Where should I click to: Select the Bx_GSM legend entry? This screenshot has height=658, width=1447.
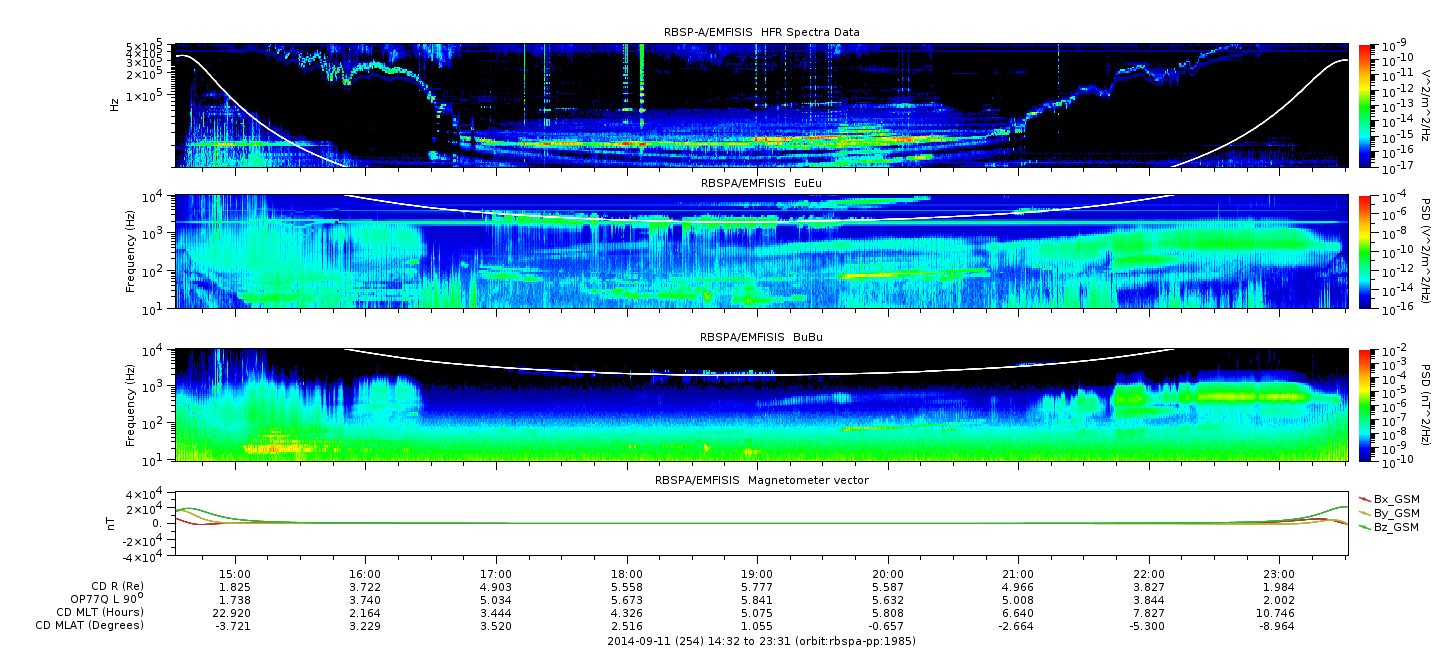click(x=1396, y=499)
